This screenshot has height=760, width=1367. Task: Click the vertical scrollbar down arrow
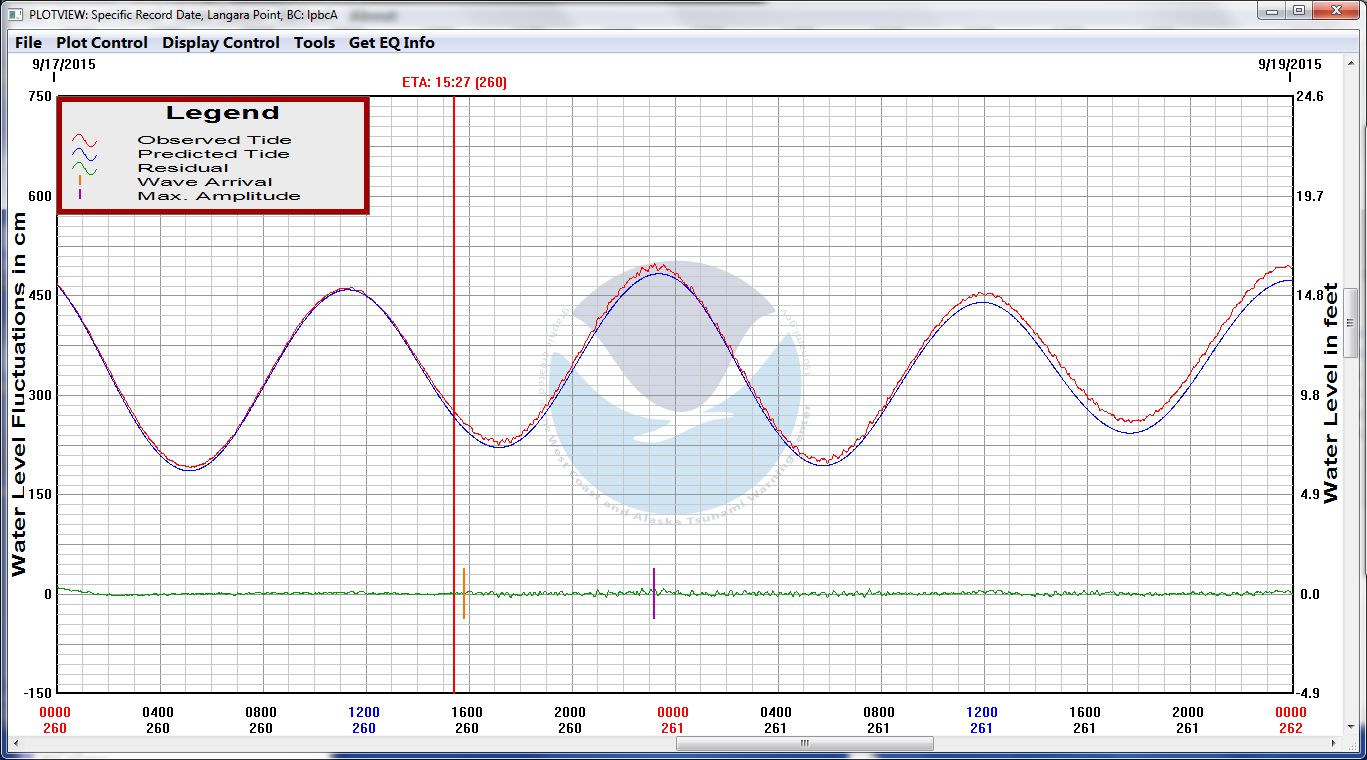click(x=1350, y=729)
